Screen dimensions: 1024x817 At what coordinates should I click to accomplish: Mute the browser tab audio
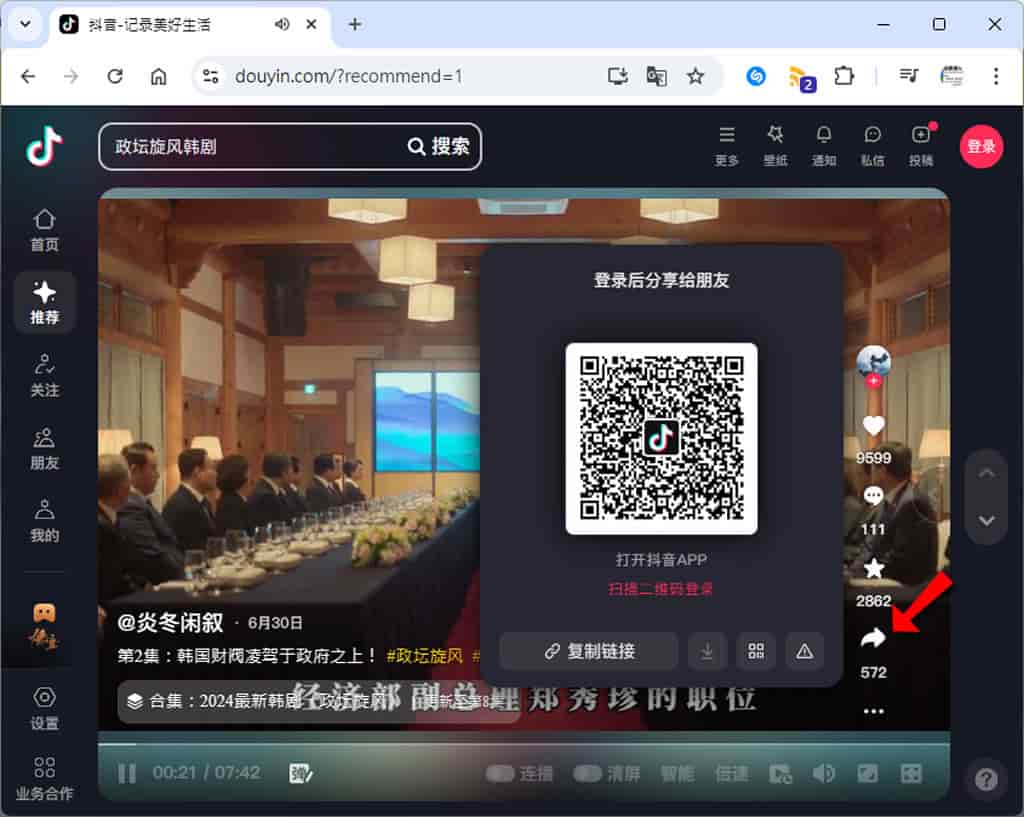(281, 24)
